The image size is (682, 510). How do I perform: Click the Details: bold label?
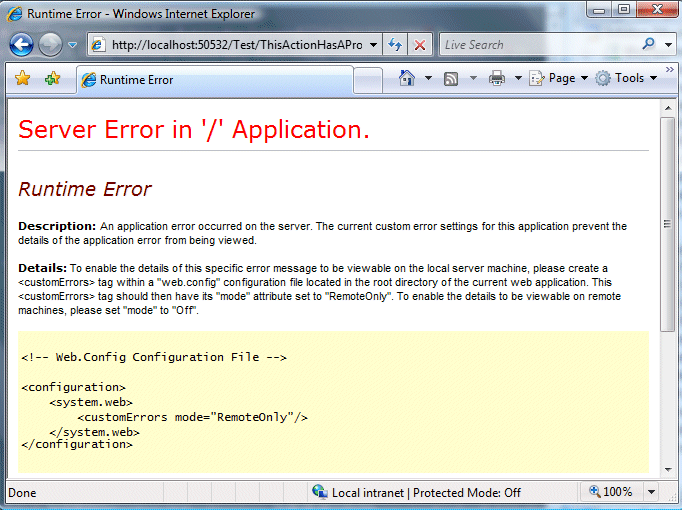coord(43,268)
